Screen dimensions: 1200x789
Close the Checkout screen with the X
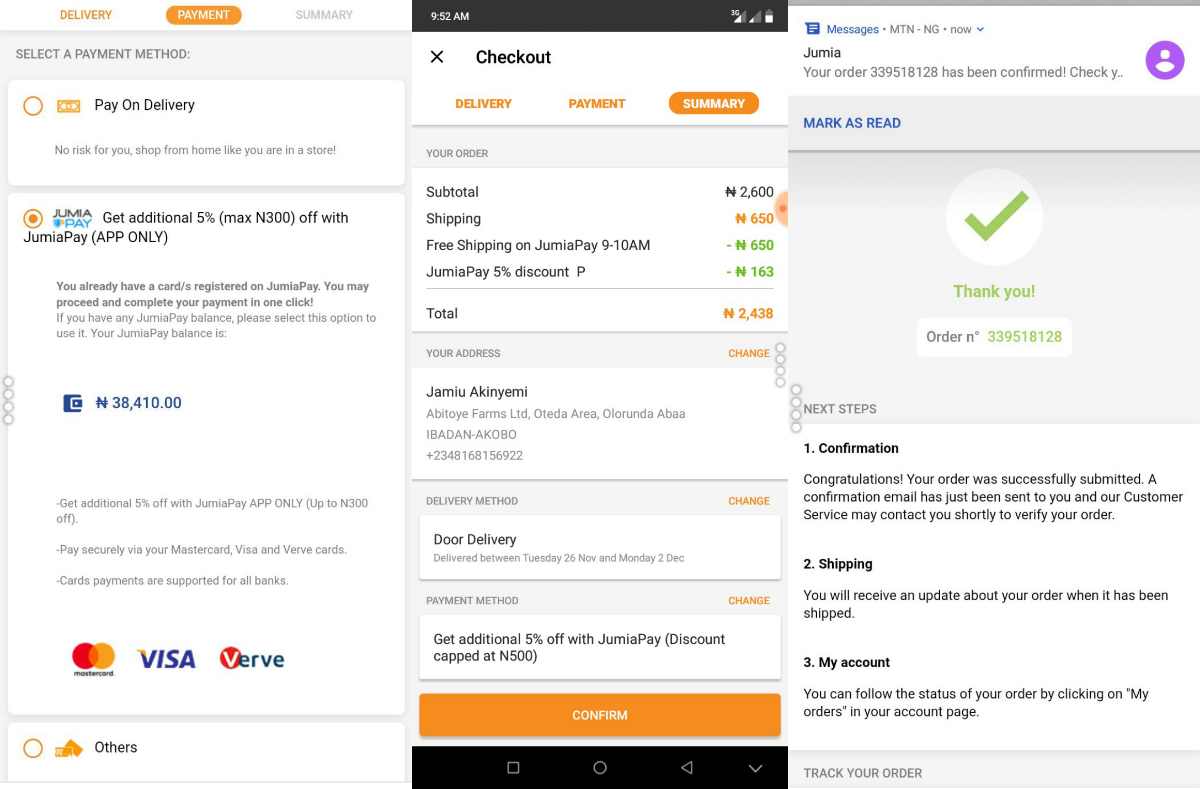[x=436, y=57]
